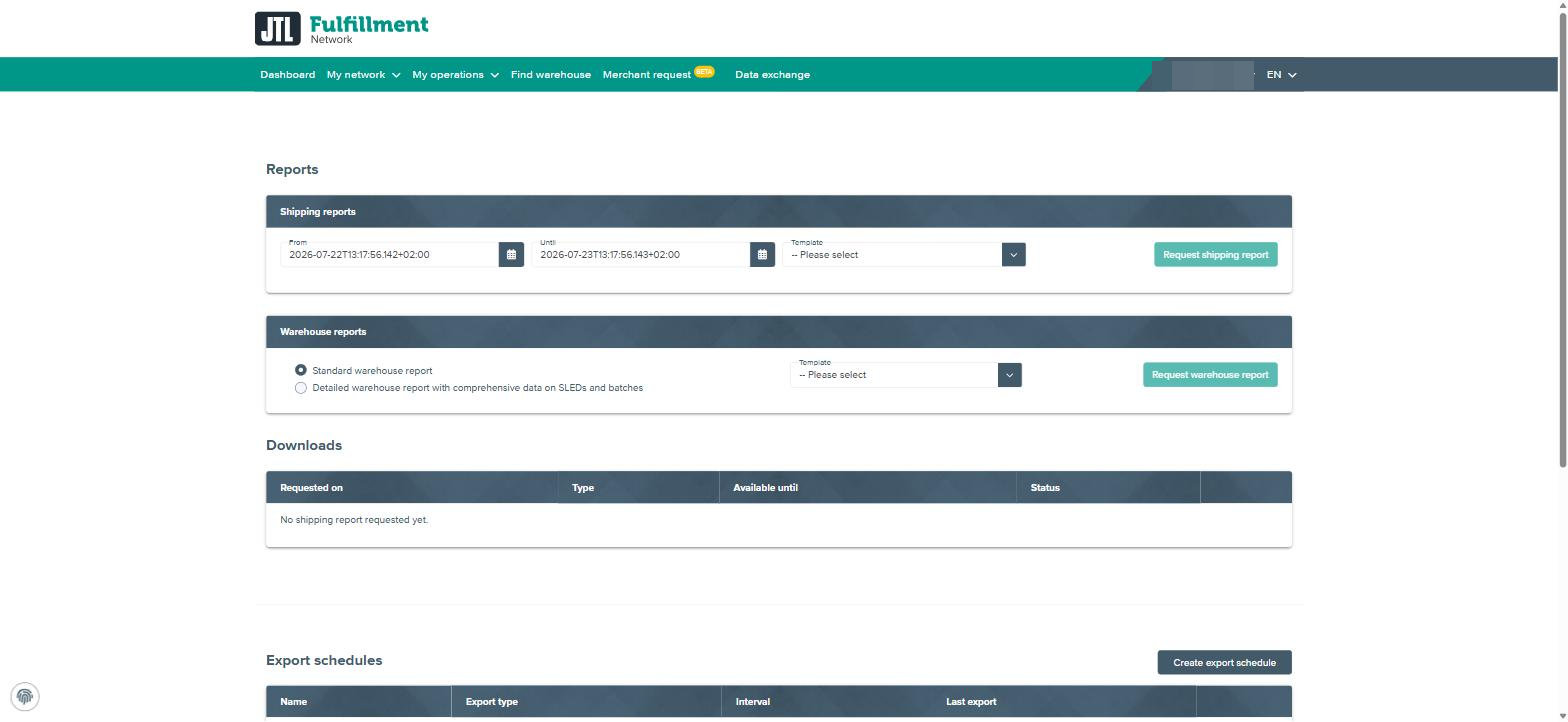Open the My network menu
The height and width of the screenshot is (722, 1568).
point(363,75)
